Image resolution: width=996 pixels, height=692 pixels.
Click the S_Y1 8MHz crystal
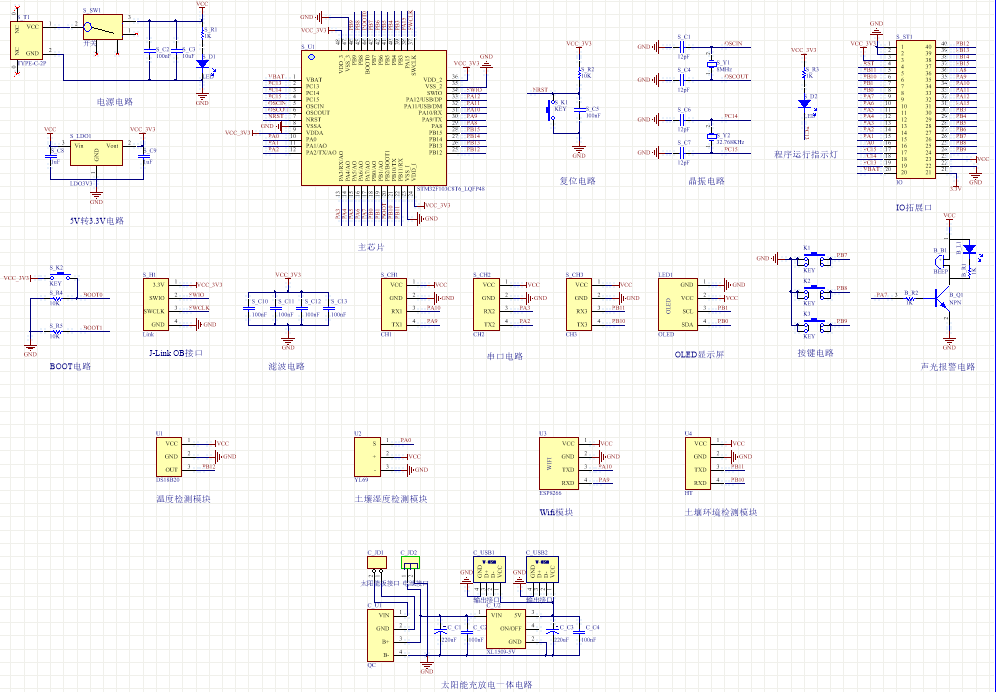pyautogui.click(x=711, y=64)
